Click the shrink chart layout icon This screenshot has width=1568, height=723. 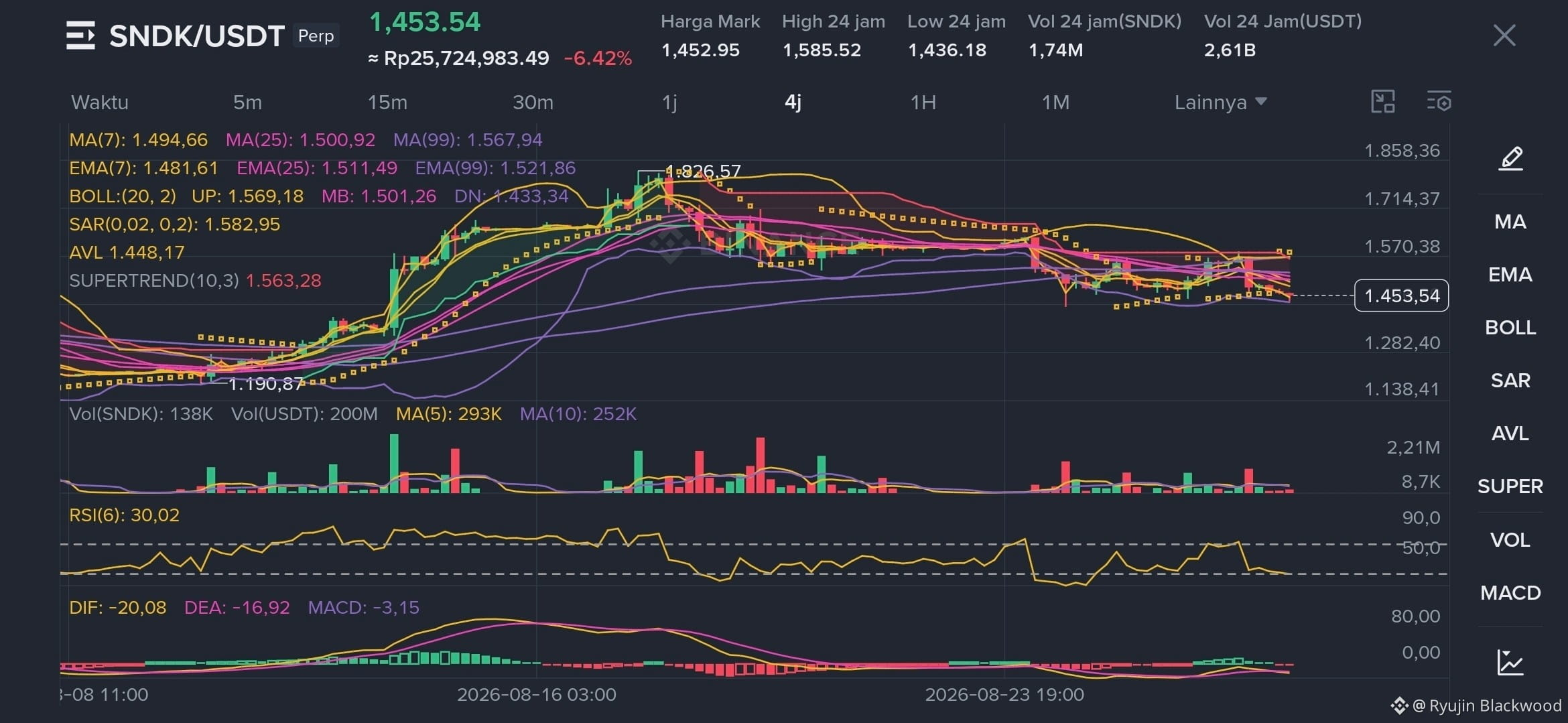(1382, 102)
